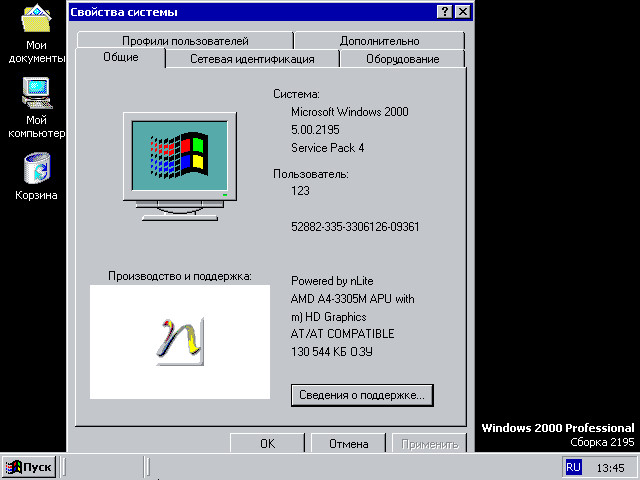Switch to the Профили пользователей tab
Viewport: 640px width, 480px height.
point(185,40)
